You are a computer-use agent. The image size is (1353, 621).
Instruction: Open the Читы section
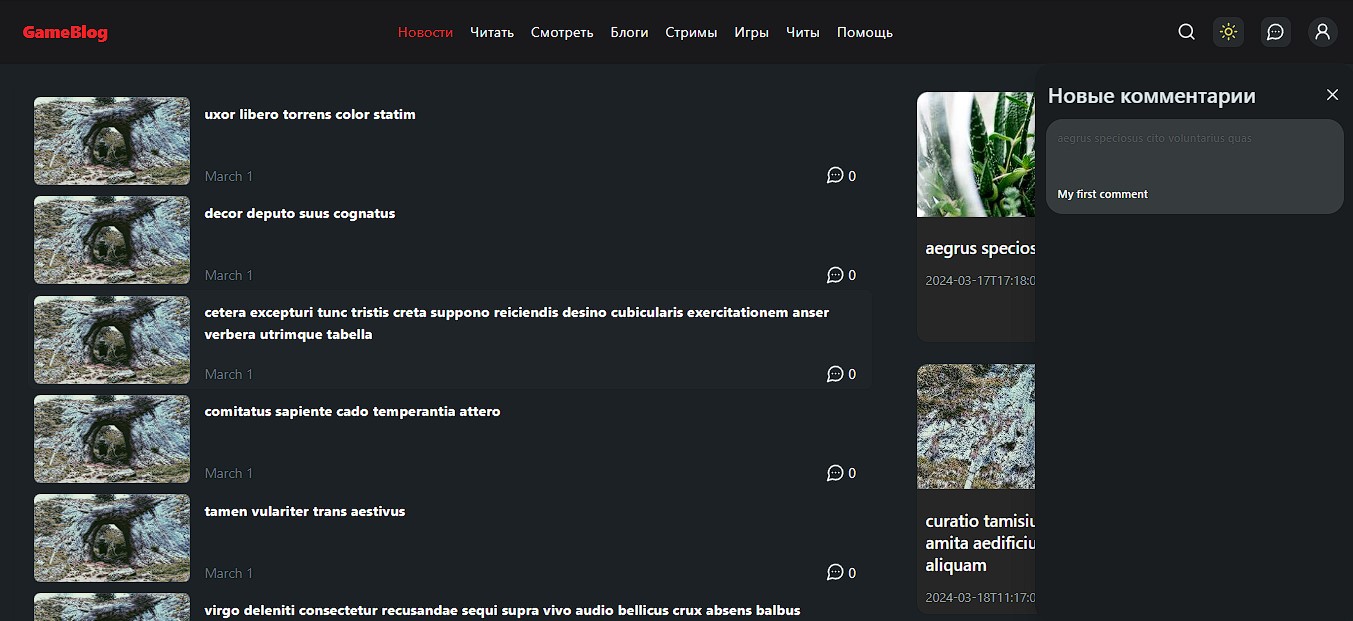[802, 32]
